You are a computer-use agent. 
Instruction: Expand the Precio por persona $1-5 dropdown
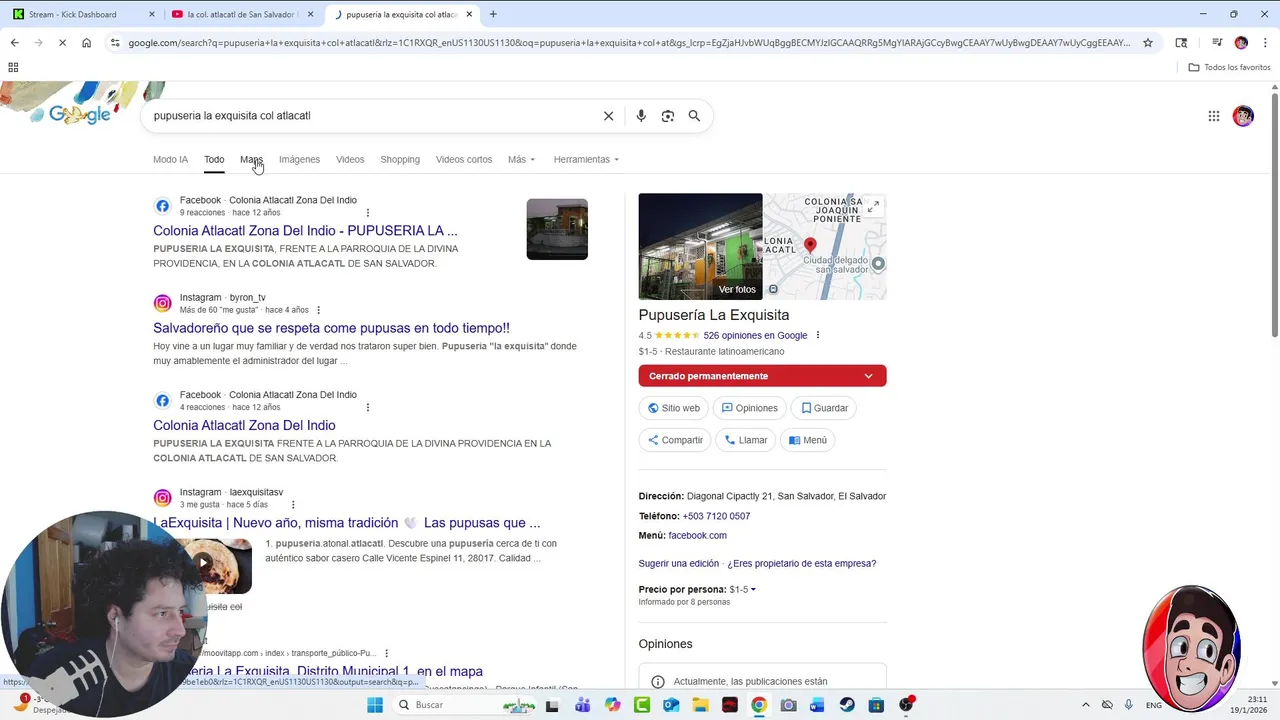(x=742, y=590)
